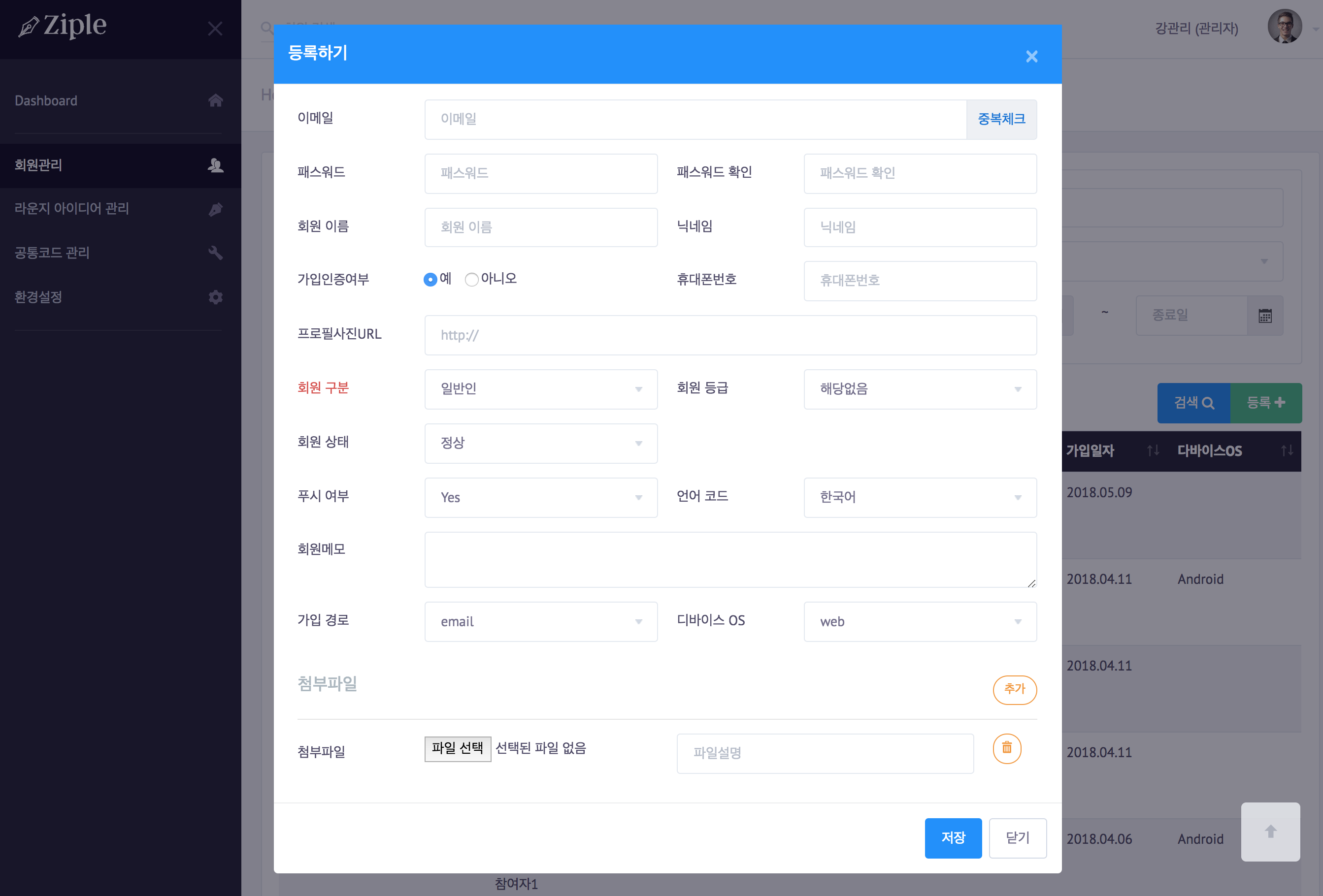This screenshot has height=896, width=1323.
Task: Click the 추가 attachment button
Action: 1015,690
